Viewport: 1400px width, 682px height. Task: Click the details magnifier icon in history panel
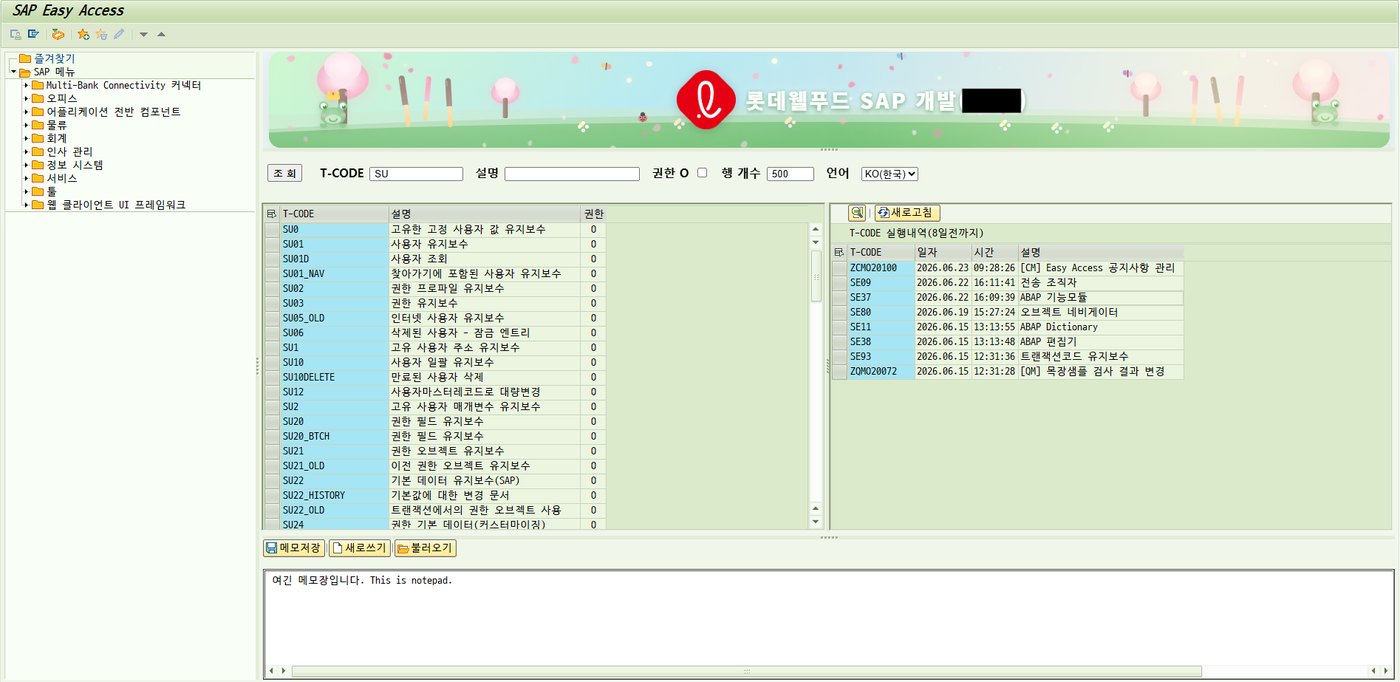[857, 213]
